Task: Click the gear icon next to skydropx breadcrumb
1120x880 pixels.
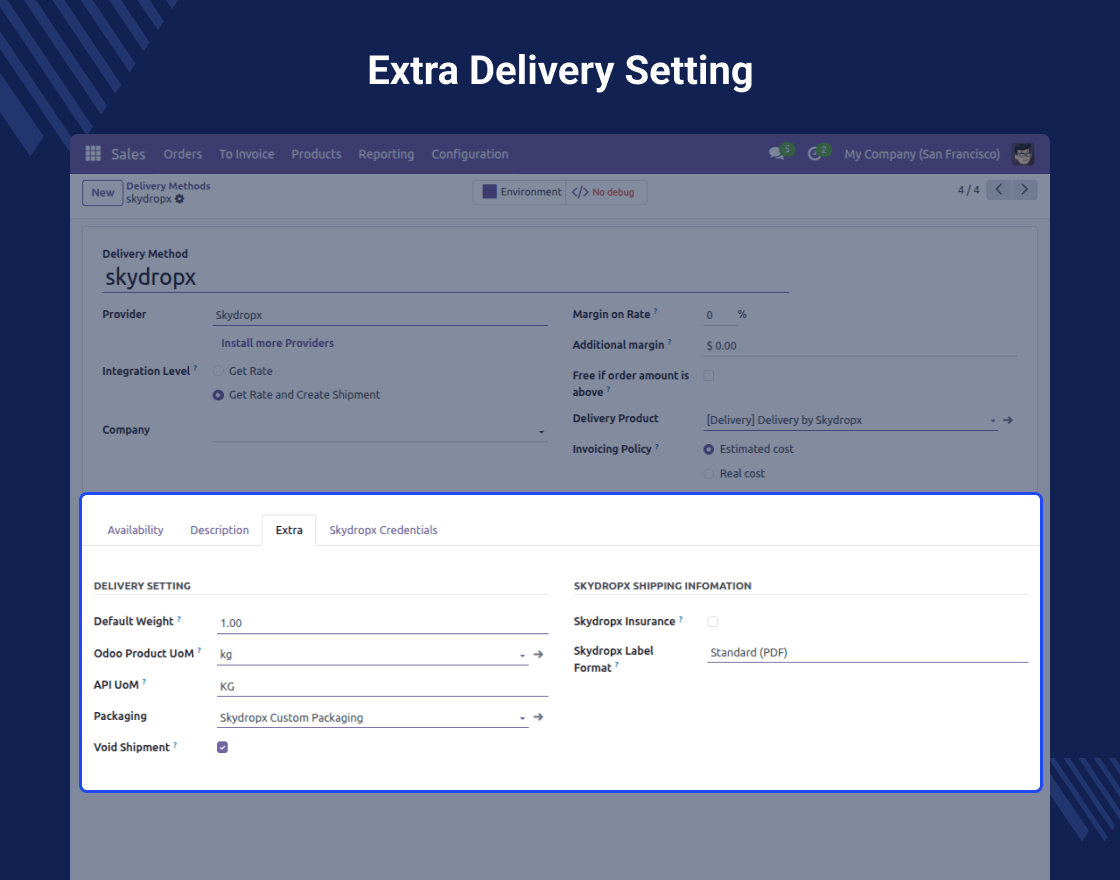Action: tap(180, 199)
